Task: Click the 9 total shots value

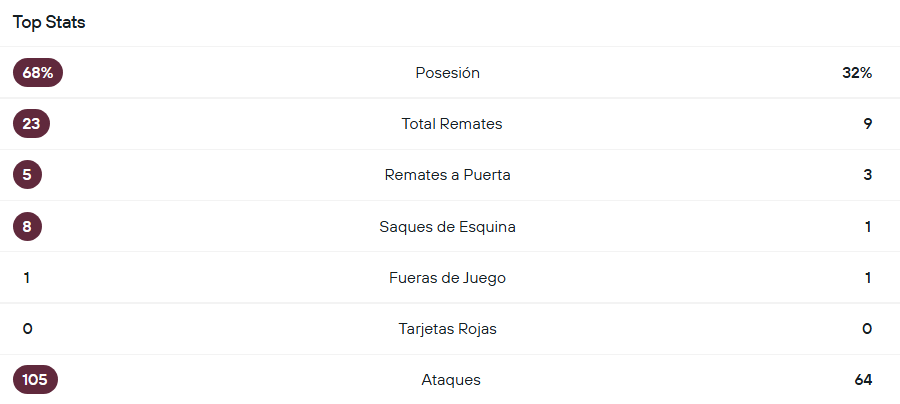Action: (x=868, y=124)
